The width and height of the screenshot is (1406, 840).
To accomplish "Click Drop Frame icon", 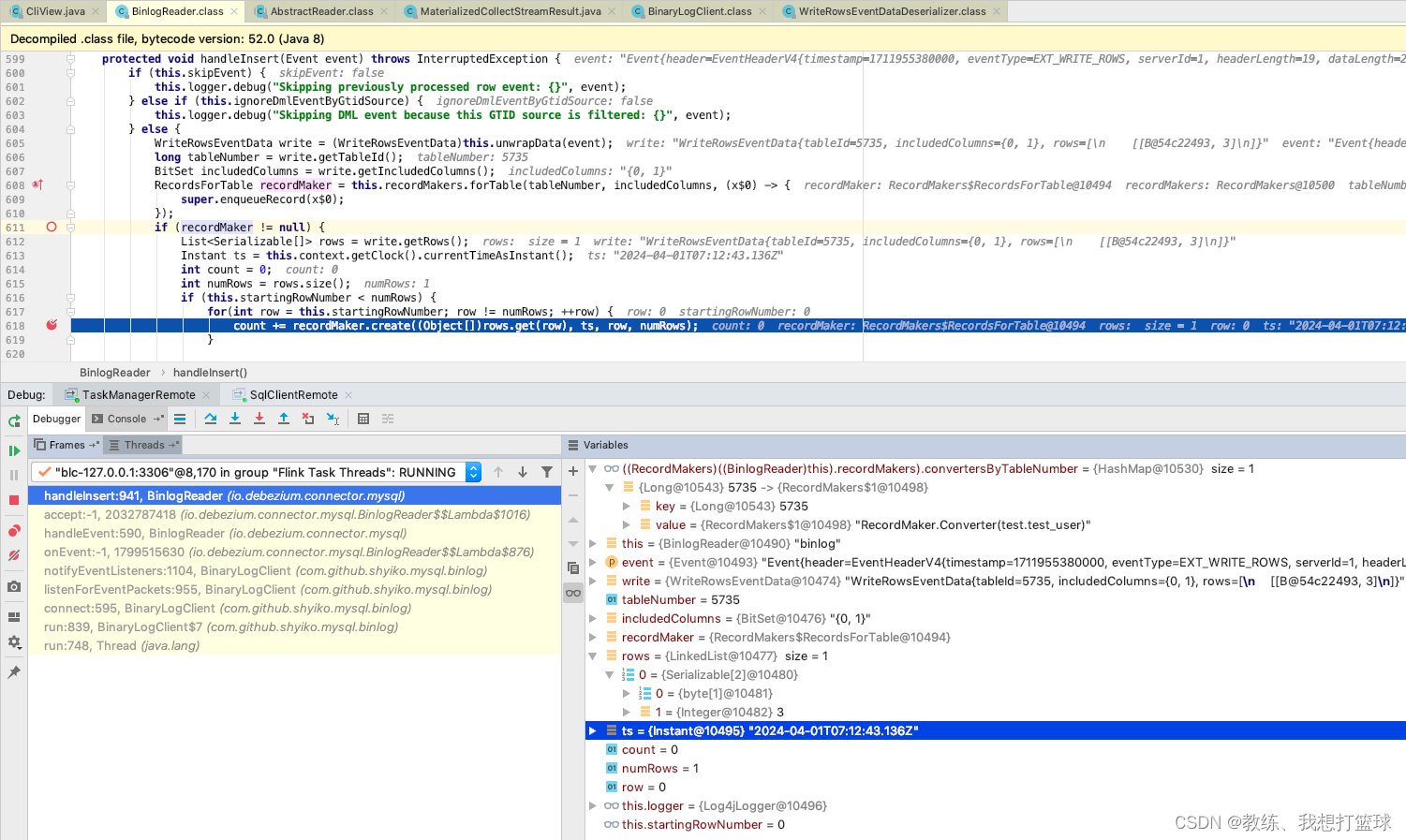I will [x=308, y=419].
